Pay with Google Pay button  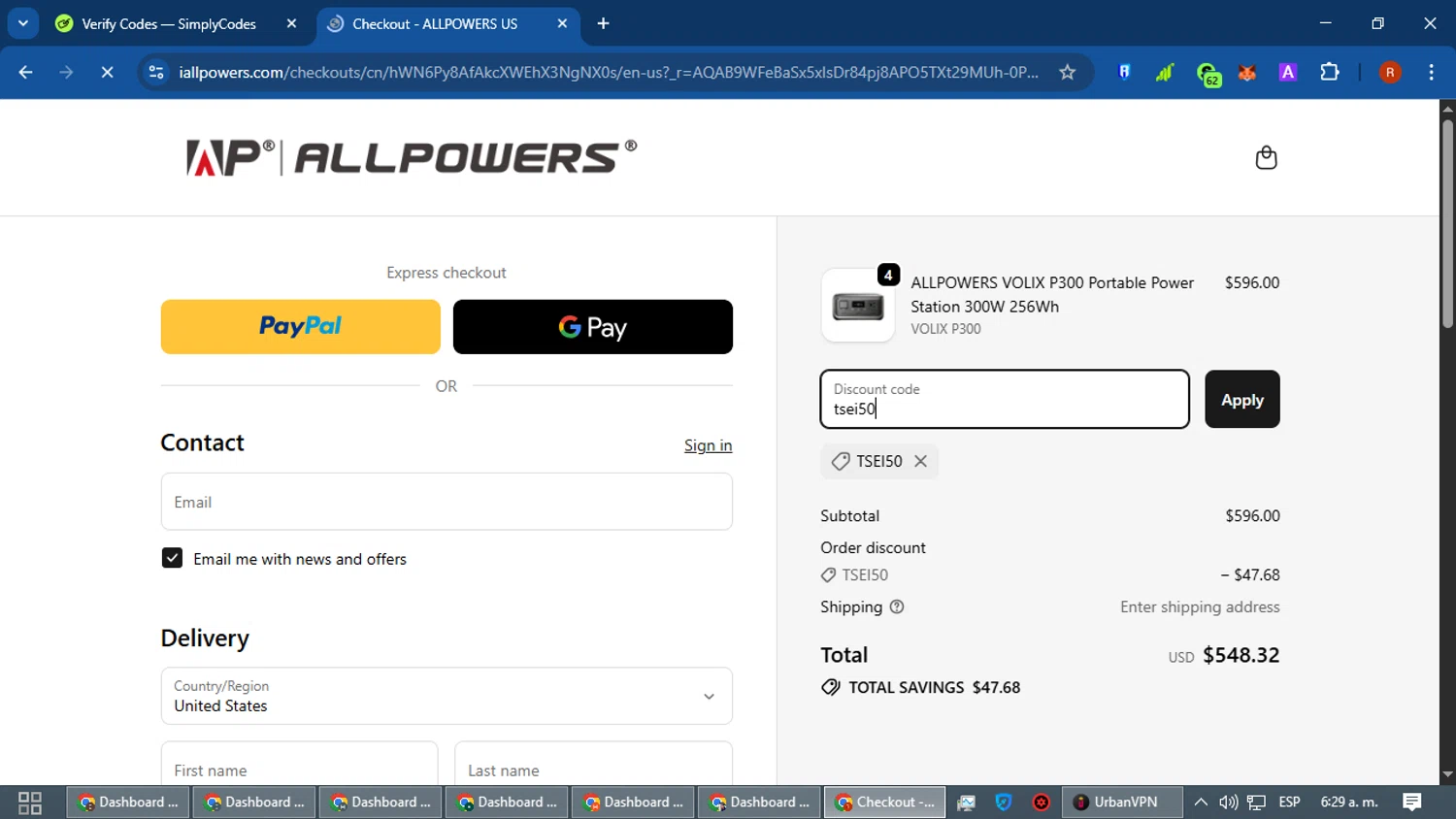coord(593,327)
